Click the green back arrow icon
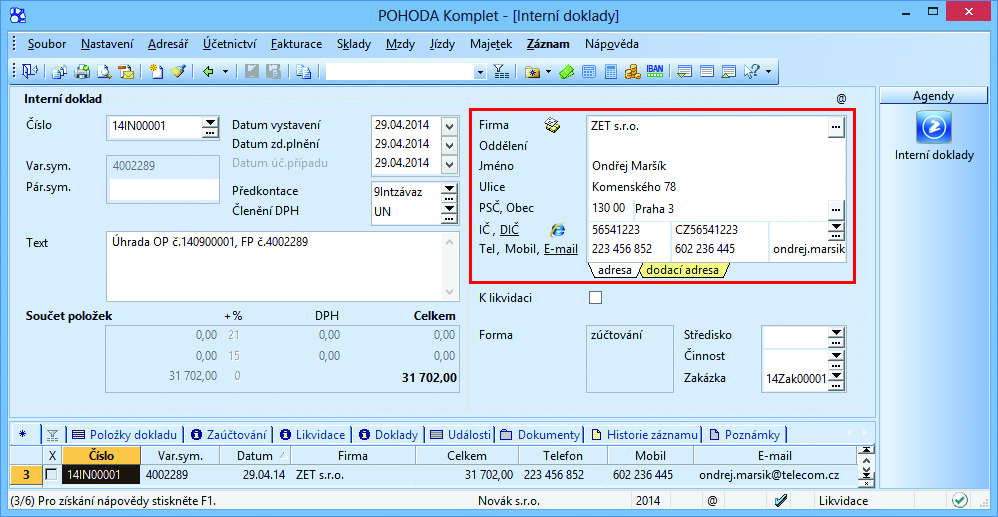The image size is (998, 517). 207,72
